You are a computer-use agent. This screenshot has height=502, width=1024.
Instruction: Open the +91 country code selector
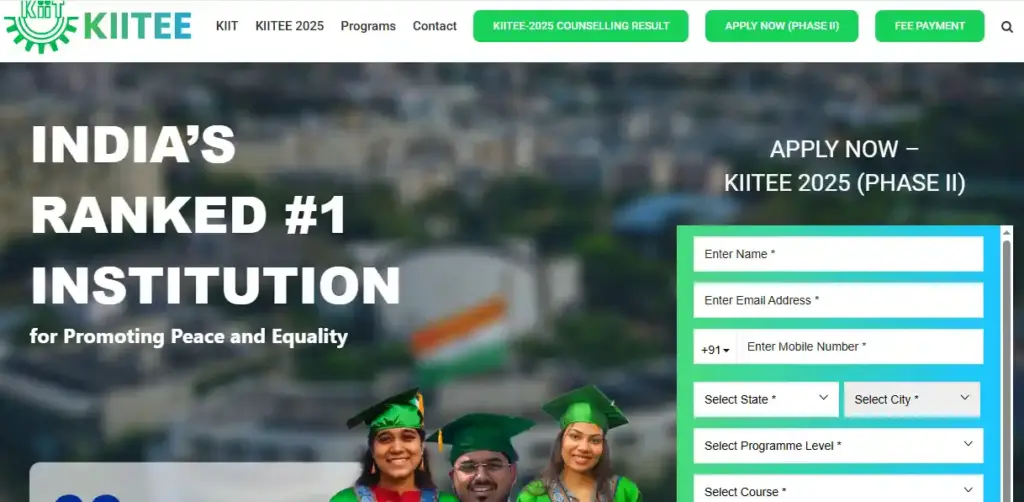click(715, 350)
